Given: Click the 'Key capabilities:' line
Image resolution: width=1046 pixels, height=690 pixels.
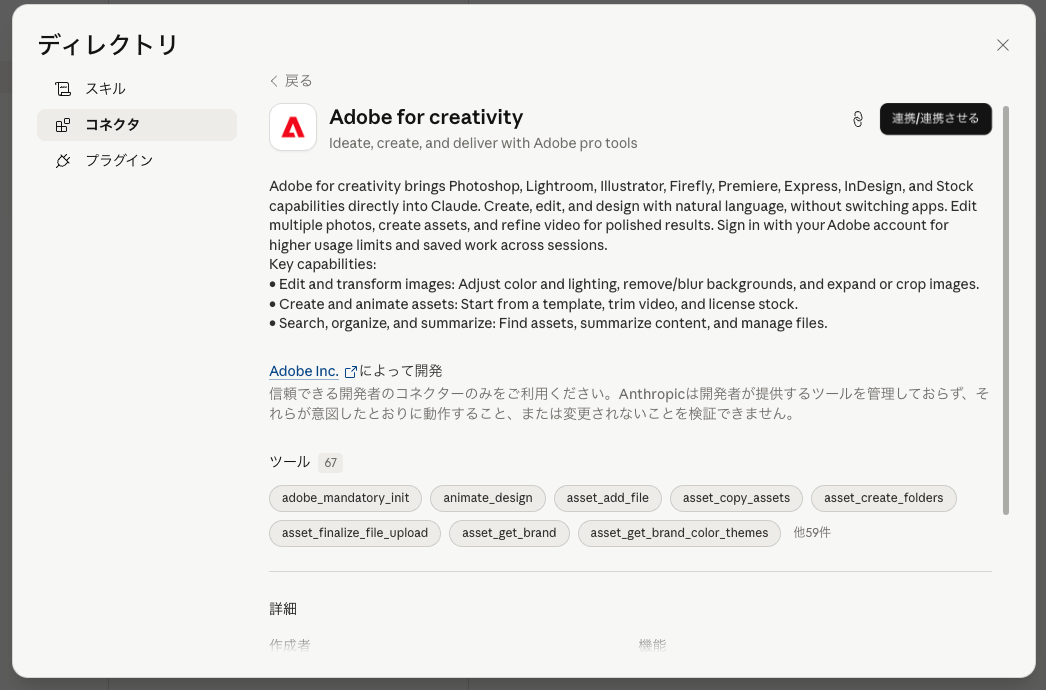Looking at the screenshot, I should pos(323,264).
